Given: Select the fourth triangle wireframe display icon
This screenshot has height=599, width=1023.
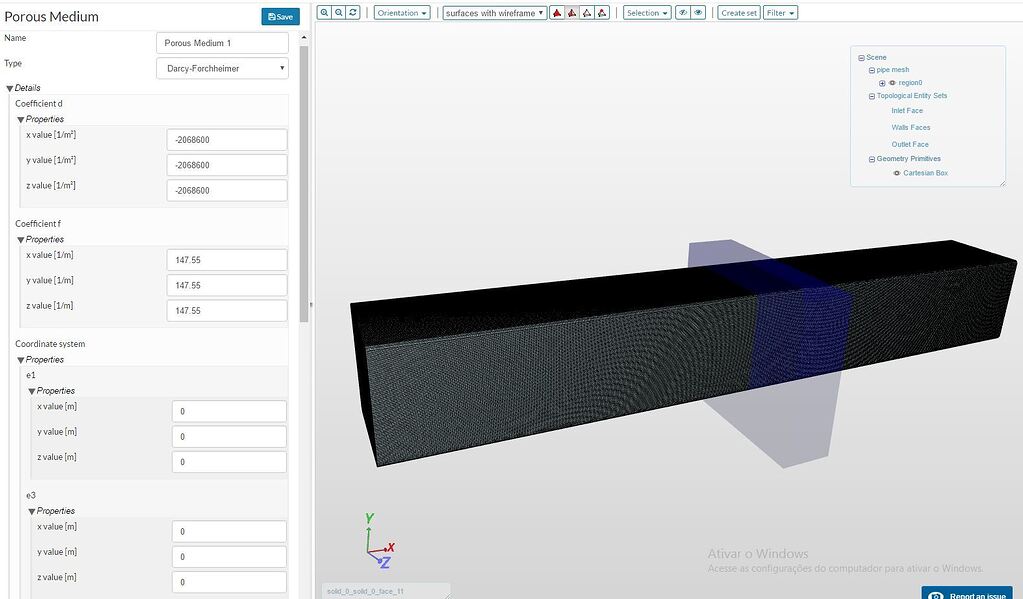Looking at the screenshot, I should 602,12.
